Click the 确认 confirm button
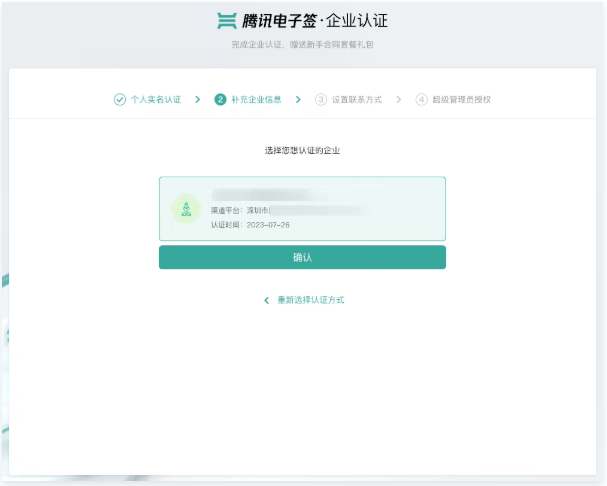The width and height of the screenshot is (607, 486). coord(302,257)
